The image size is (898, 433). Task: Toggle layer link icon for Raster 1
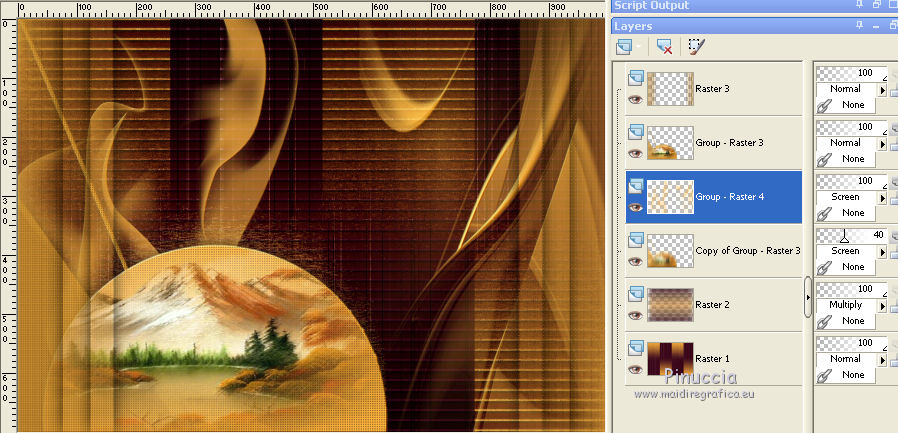pyautogui.click(x=824, y=375)
